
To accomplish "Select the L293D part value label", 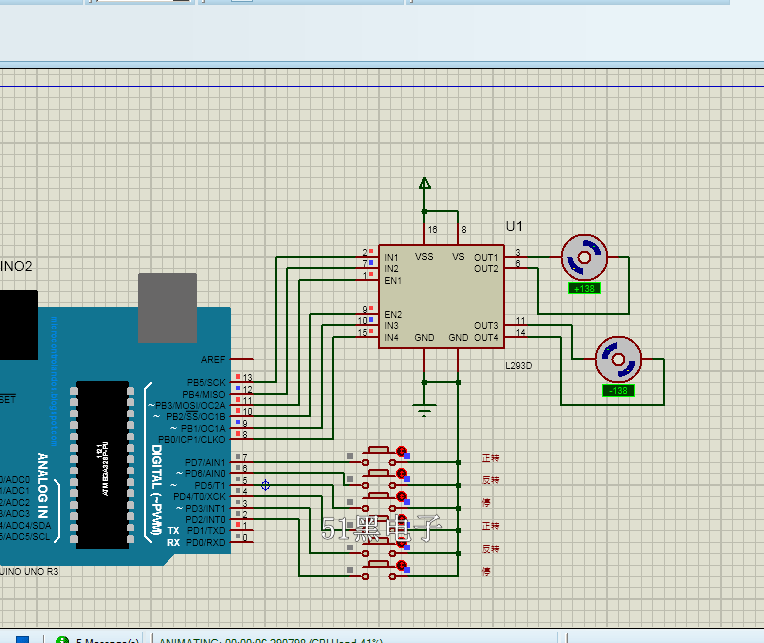I will tap(518, 366).
